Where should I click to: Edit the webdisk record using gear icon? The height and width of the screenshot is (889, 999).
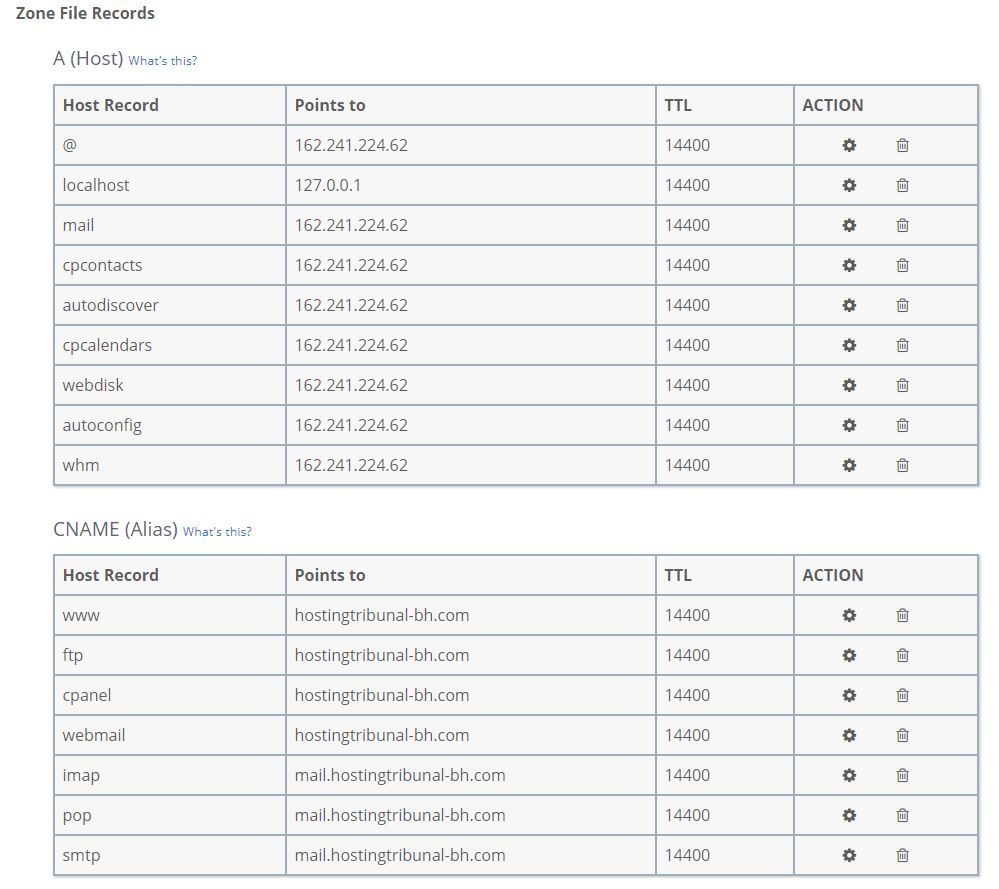click(849, 386)
